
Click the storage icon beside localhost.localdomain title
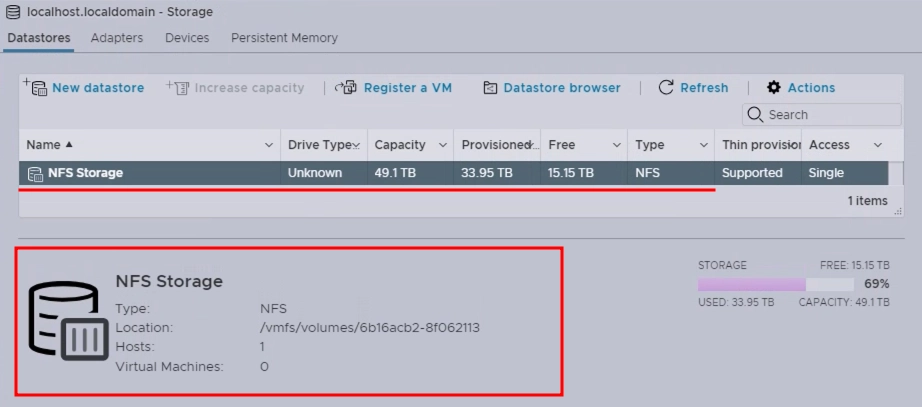pyautogui.click(x=12, y=12)
